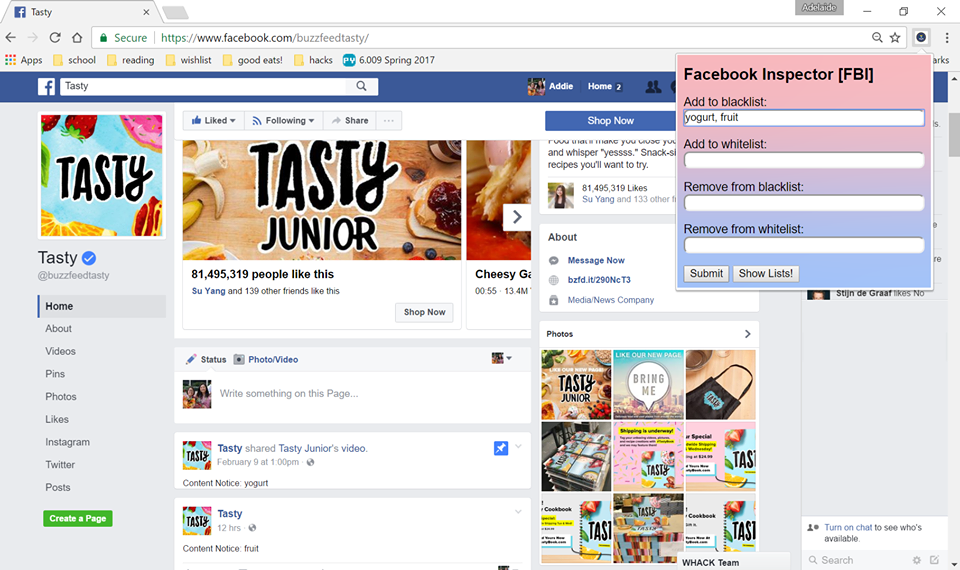
Task: Expand options on the 12 hrs Tasty post
Action: coord(518,512)
